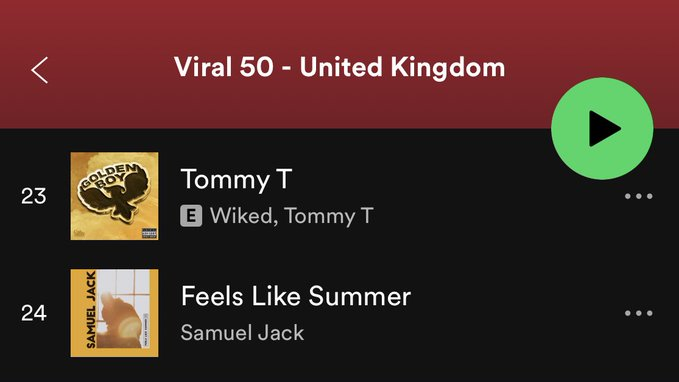Click the vertical SAMUEL JACK text on cover
The image size is (679, 382).
(91, 310)
